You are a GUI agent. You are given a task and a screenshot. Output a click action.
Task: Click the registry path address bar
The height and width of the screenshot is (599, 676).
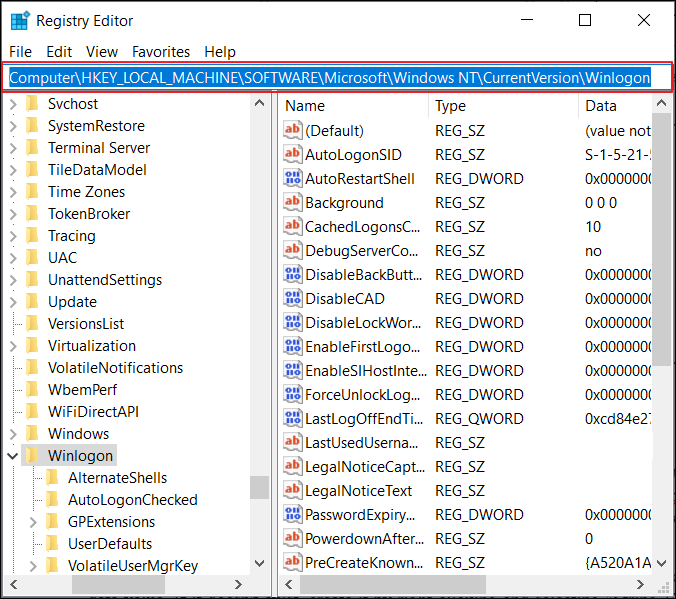point(338,78)
